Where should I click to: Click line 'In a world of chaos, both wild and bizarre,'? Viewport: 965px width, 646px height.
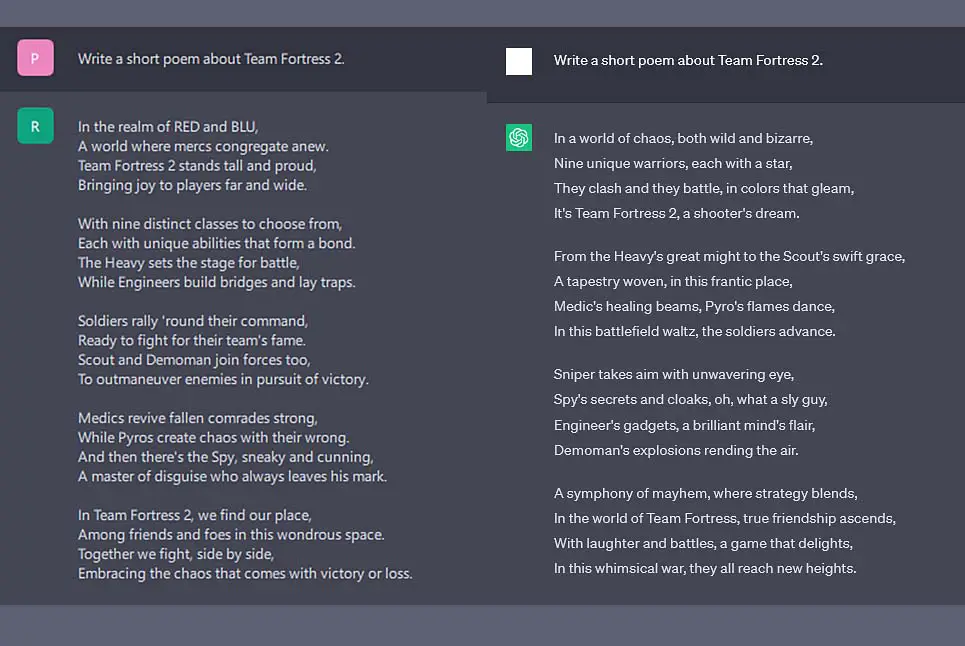click(x=683, y=138)
